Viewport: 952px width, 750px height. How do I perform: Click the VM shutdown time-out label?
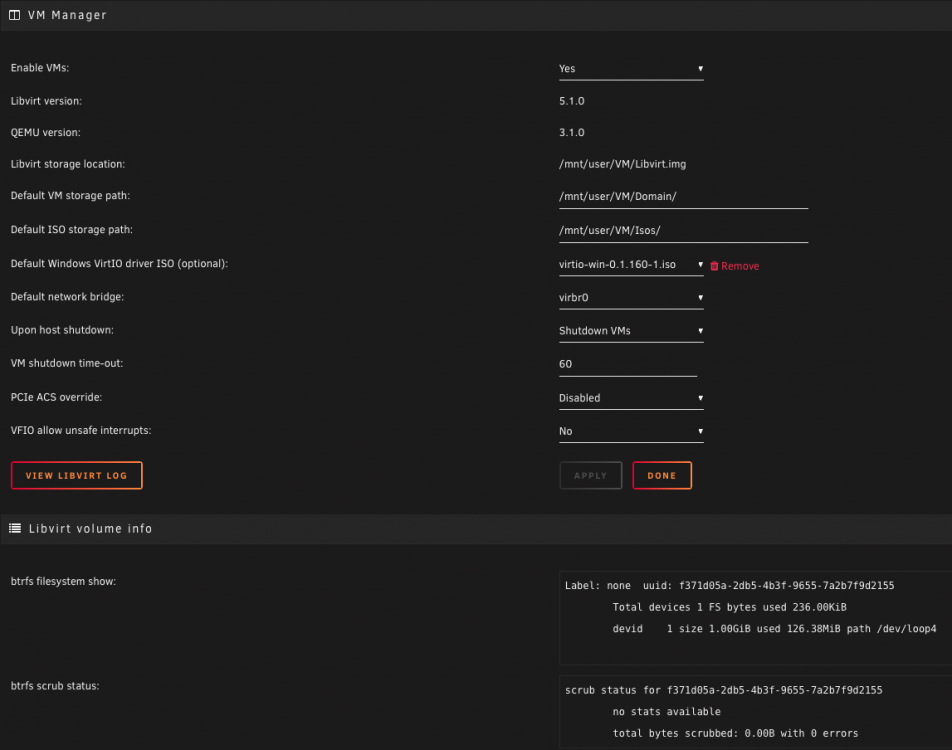67,363
